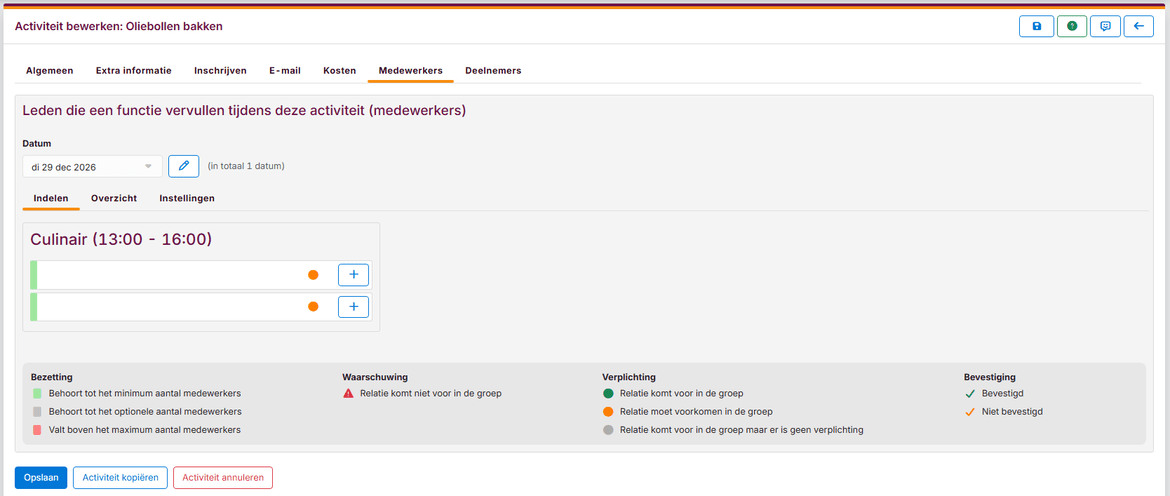Open the green help question icon
The height and width of the screenshot is (496, 1170).
1072,26
